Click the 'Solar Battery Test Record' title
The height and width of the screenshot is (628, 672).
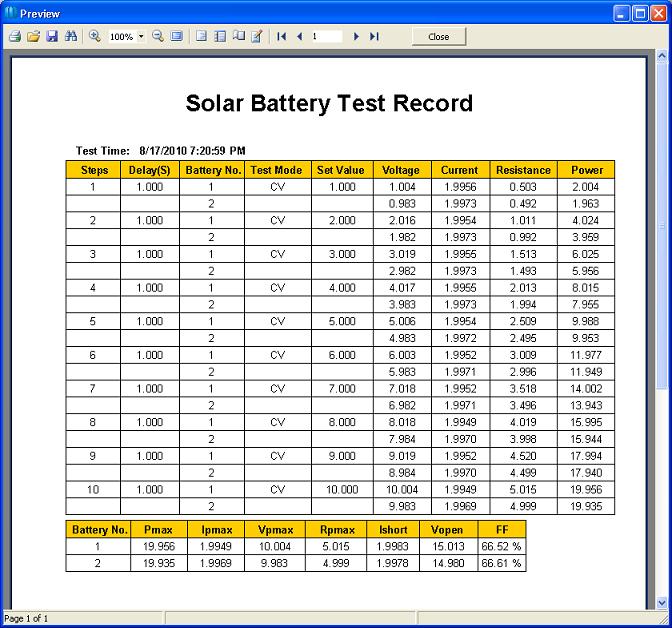(329, 103)
